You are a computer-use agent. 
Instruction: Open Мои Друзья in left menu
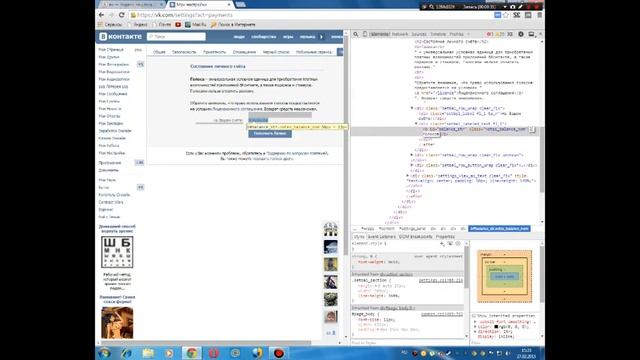tap(109, 57)
